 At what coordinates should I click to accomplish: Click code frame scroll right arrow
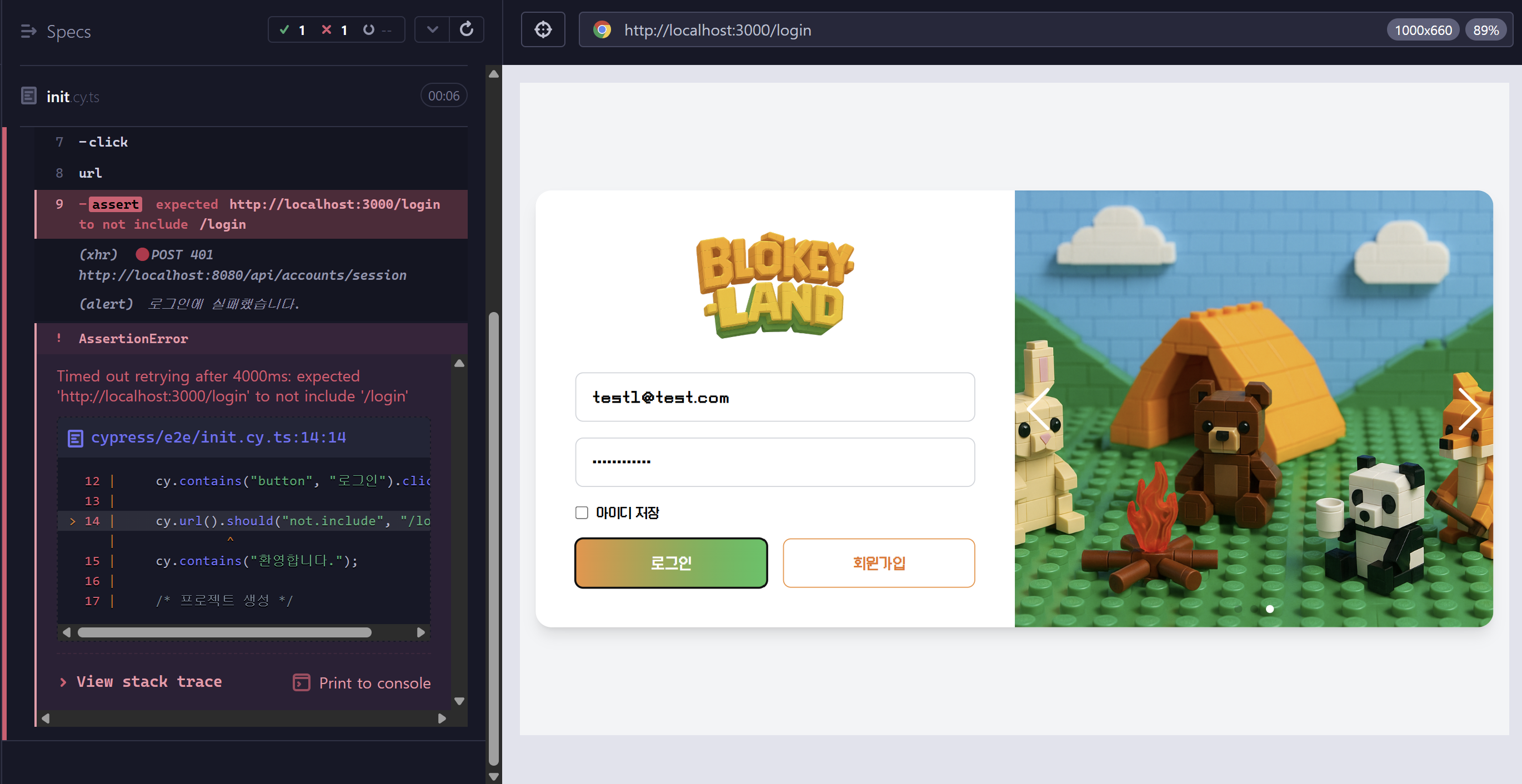420,632
